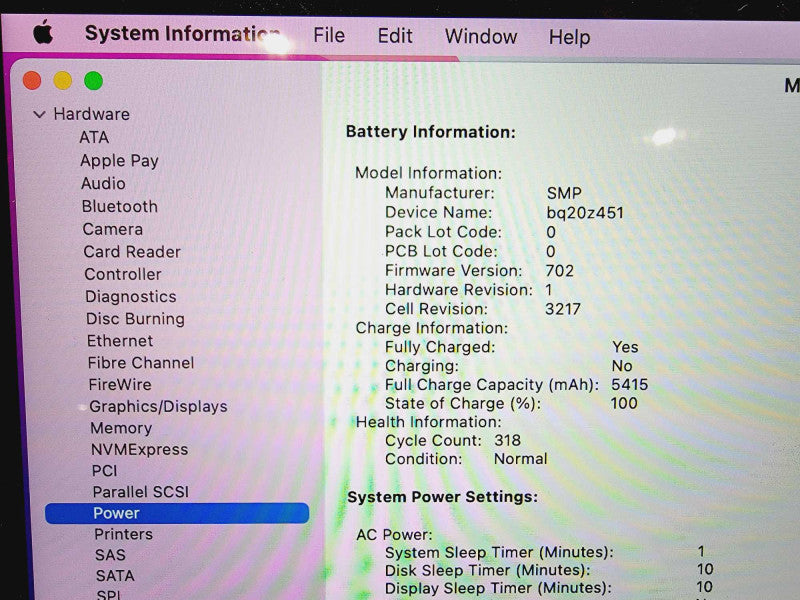Zoom window with green button
800x600 pixels.
click(93, 81)
